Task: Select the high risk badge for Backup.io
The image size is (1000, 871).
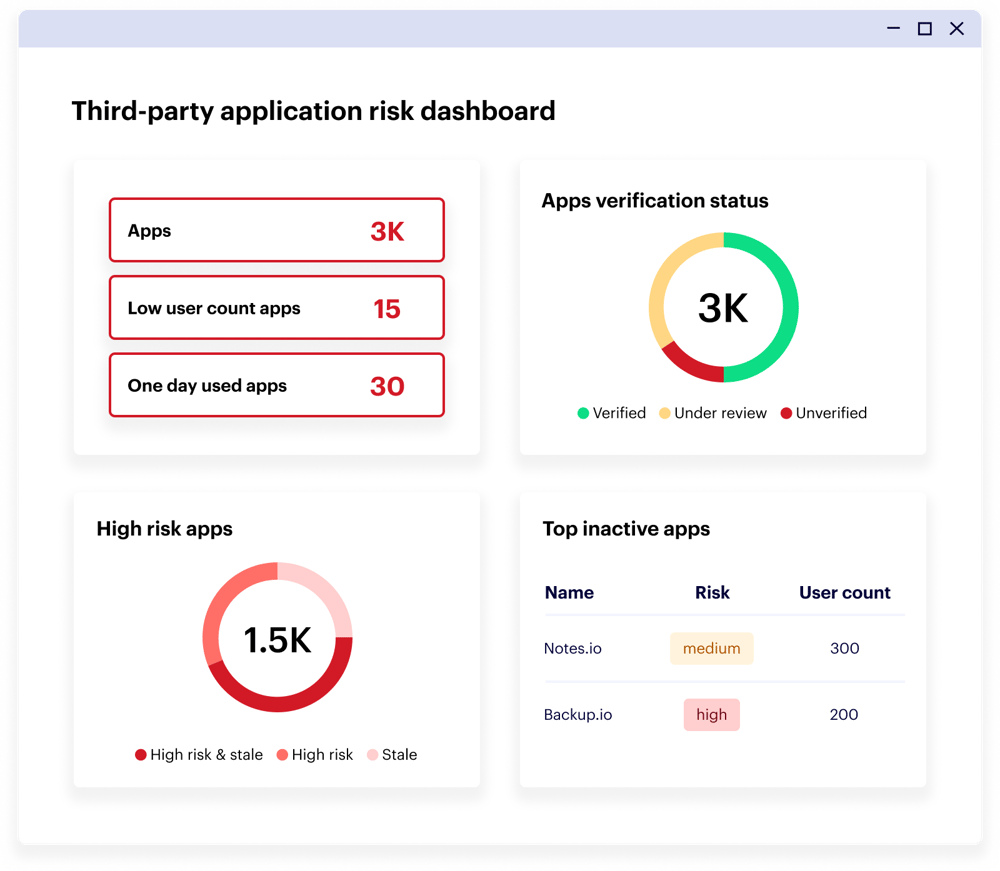Action: pyautogui.click(x=711, y=714)
